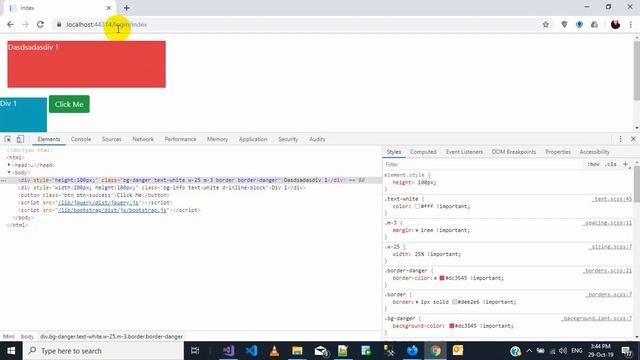Image resolution: width=640 pixels, height=360 pixels.
Task: Open the _sizing.scss source link
Action: (x=610, y=247)
